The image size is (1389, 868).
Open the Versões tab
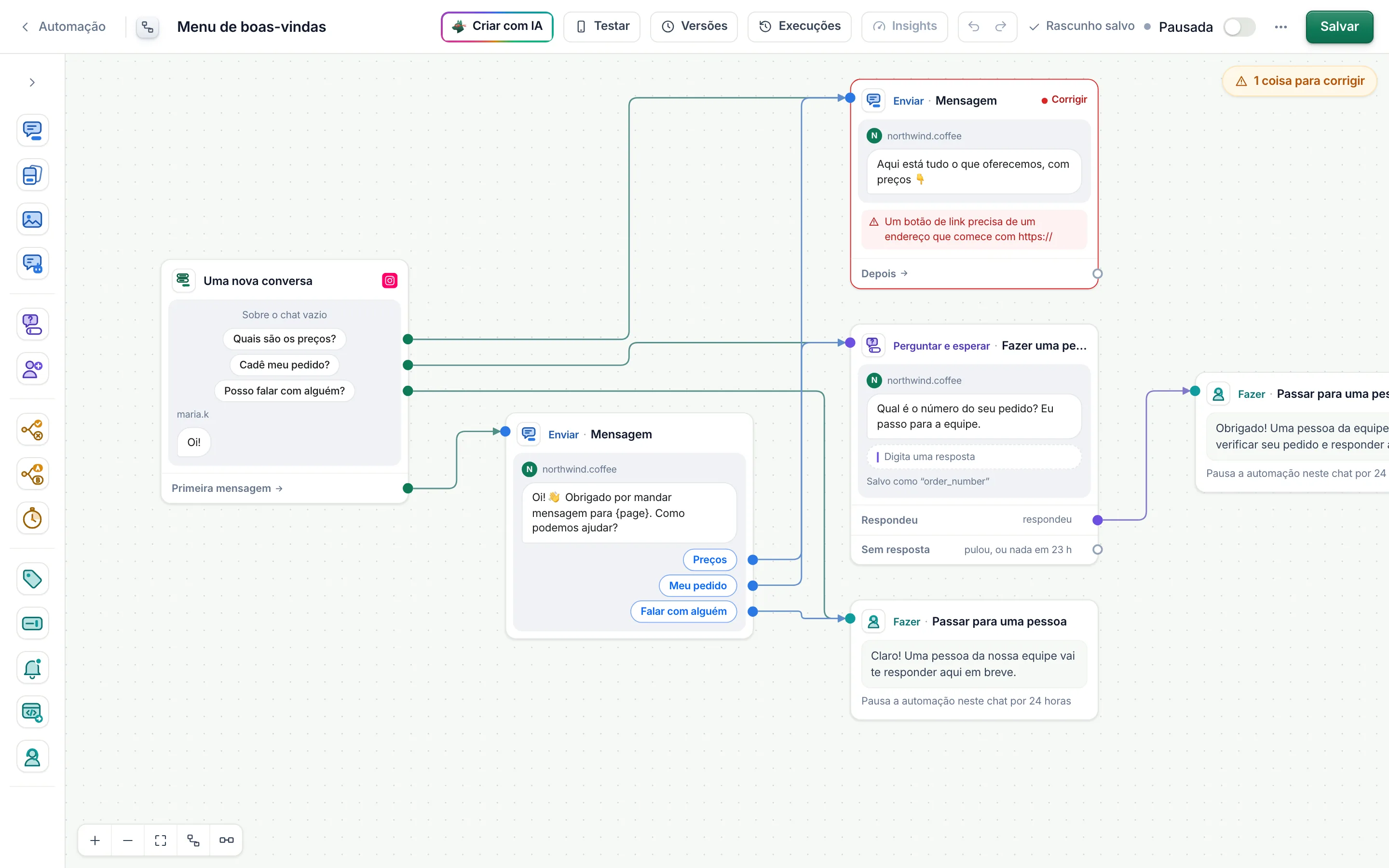[x=694, y=27]
